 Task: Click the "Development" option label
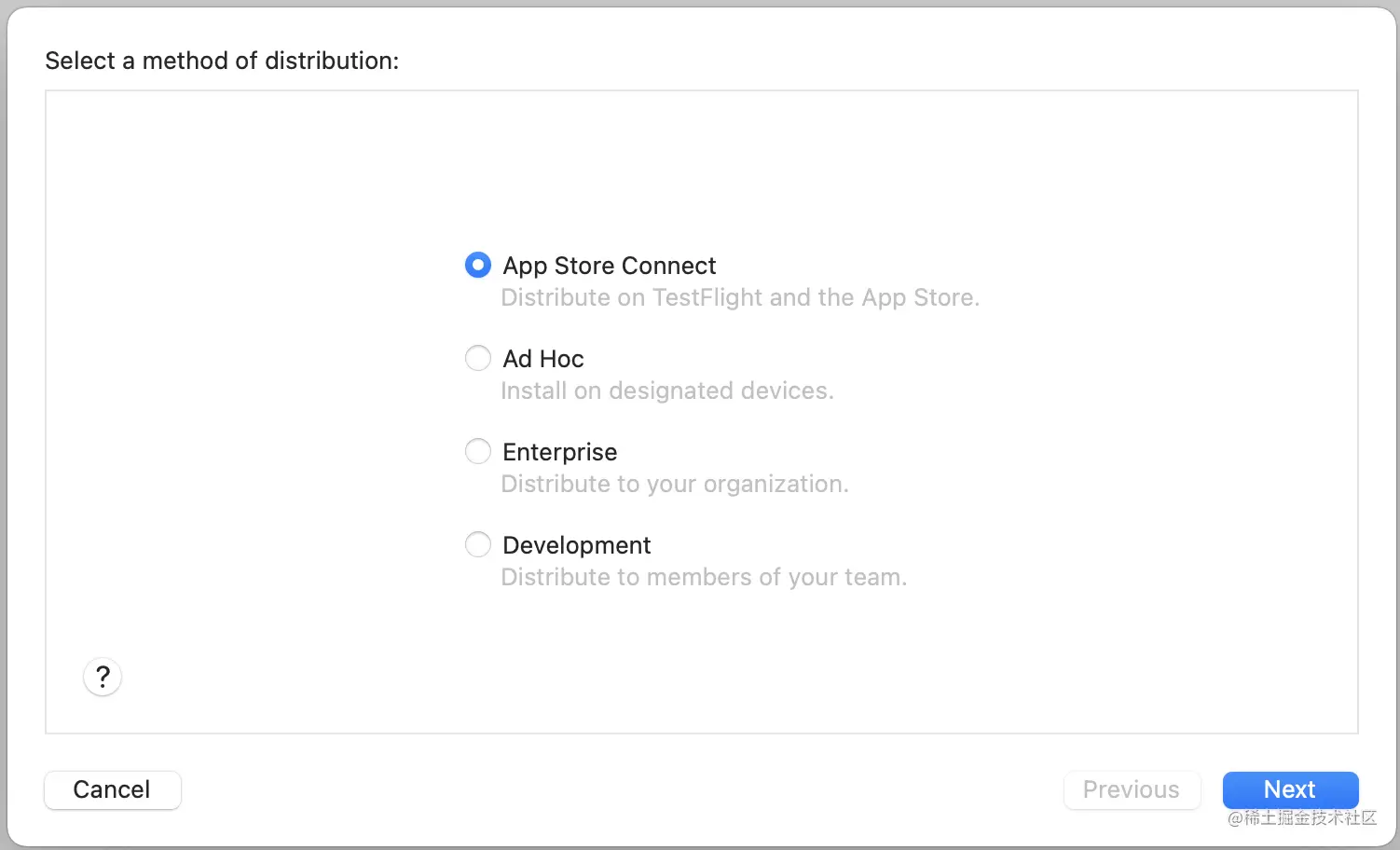pyautogui.click(x=576, y=545)
